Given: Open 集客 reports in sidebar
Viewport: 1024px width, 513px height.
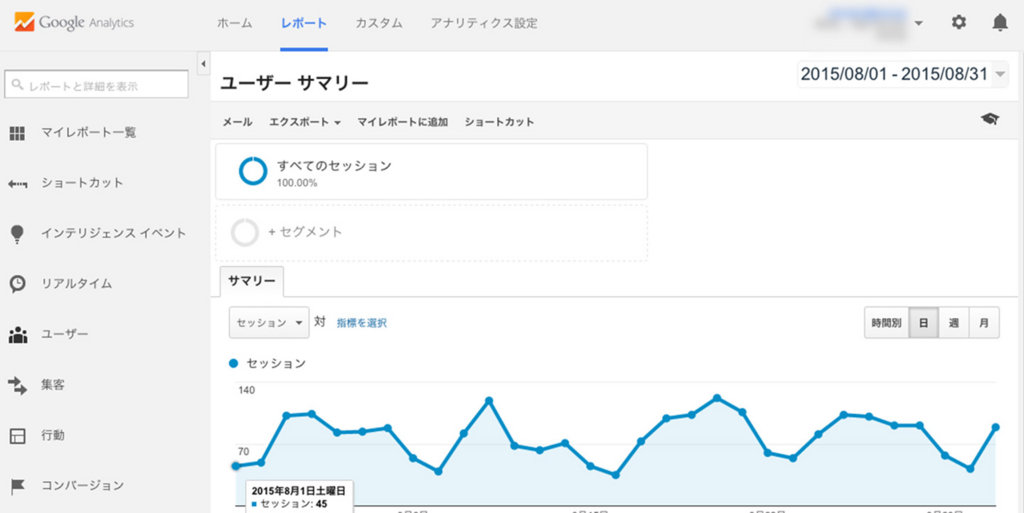Looking at the screenshot, I should tap(52, 385).
